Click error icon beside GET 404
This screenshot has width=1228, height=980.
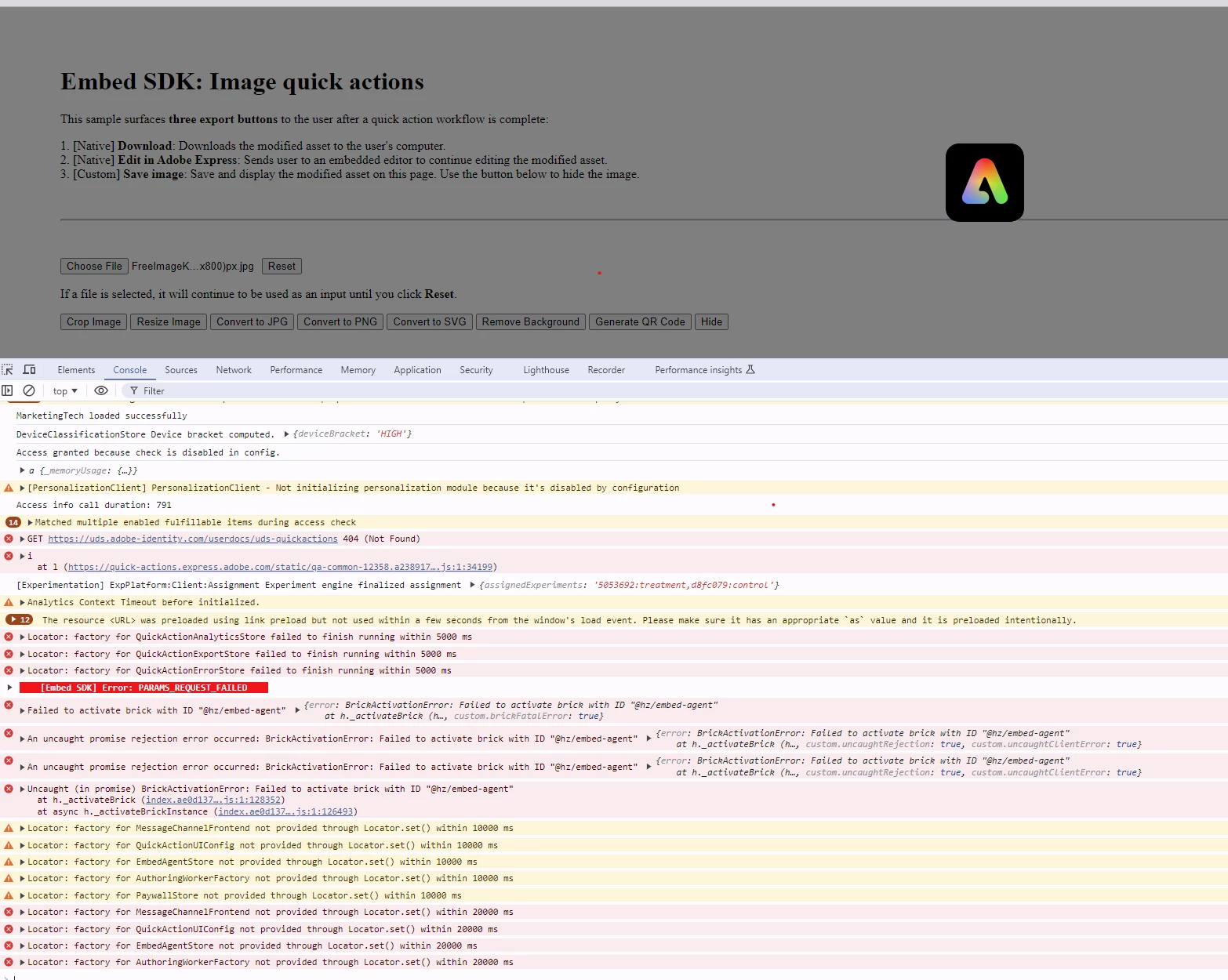pos(9,539)
